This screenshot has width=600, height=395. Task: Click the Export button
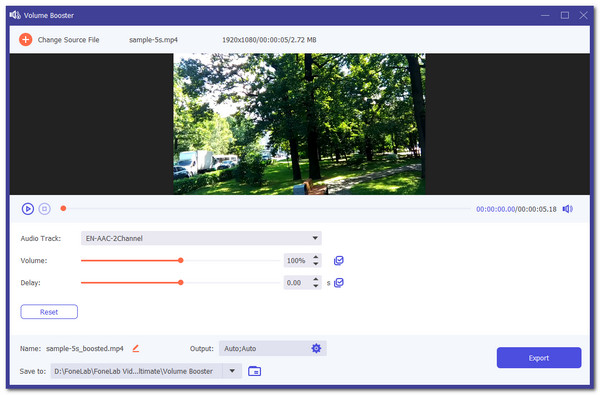[539, 358]
